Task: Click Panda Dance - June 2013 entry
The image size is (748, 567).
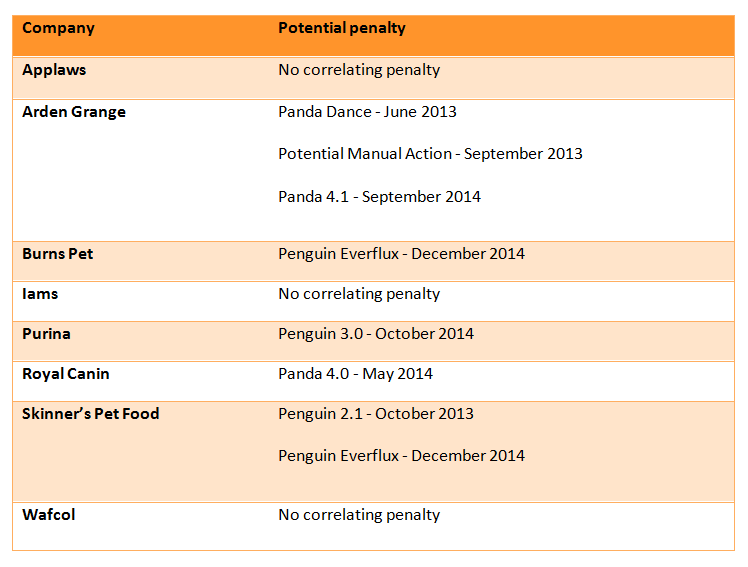Action: 367,112
